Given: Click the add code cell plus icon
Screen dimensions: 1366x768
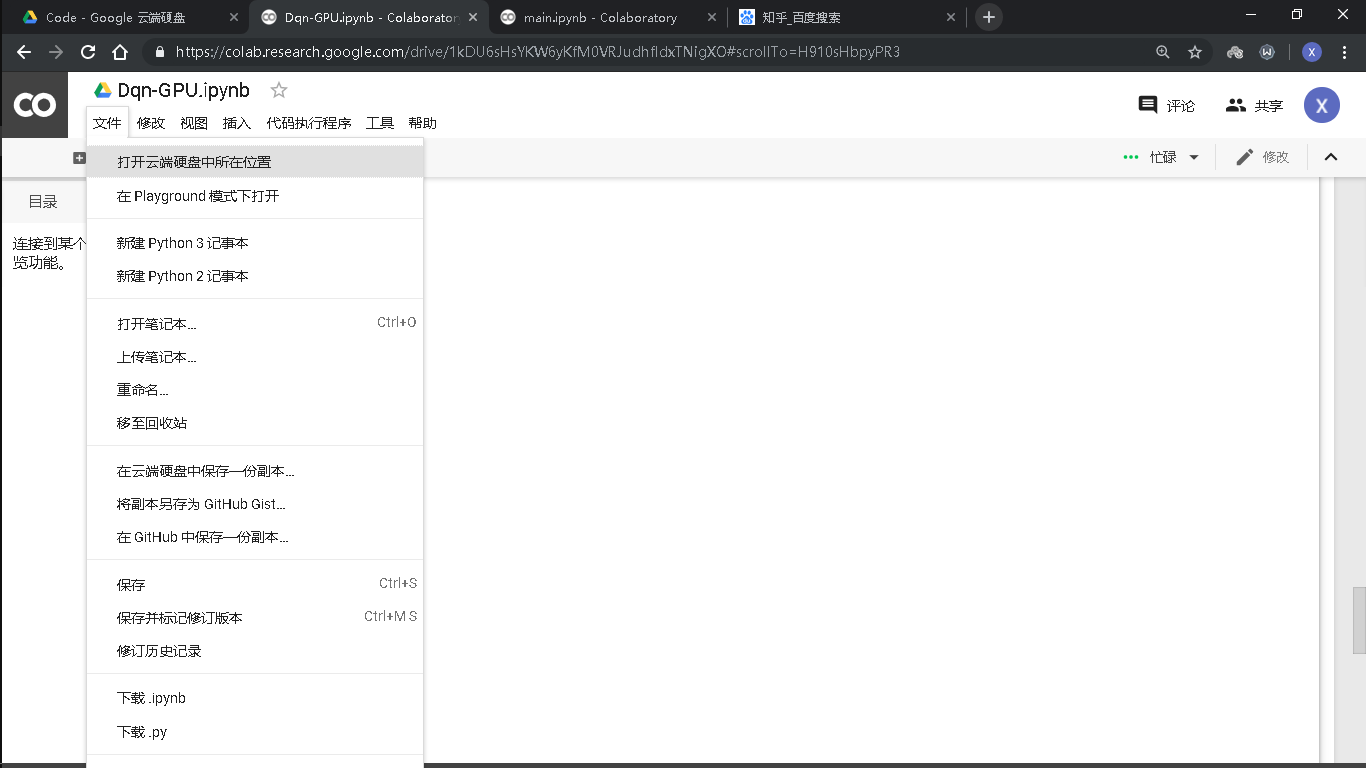Looking at the screenshot, I should click(80, 158).
